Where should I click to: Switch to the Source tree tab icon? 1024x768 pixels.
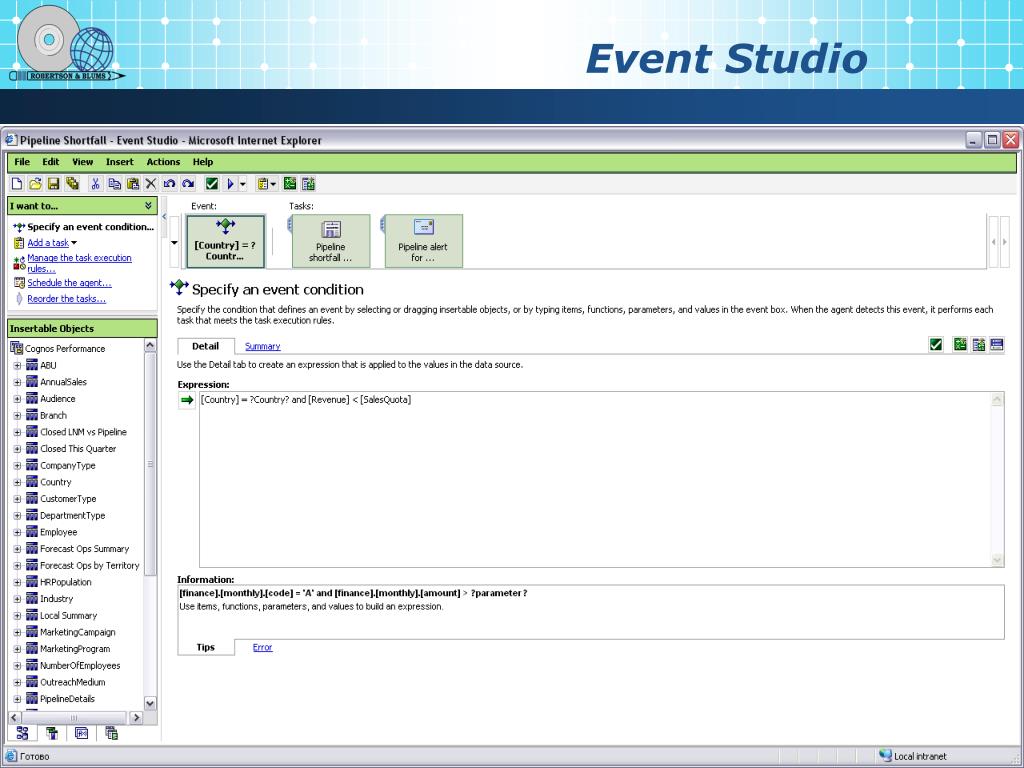tap(22, 733)
